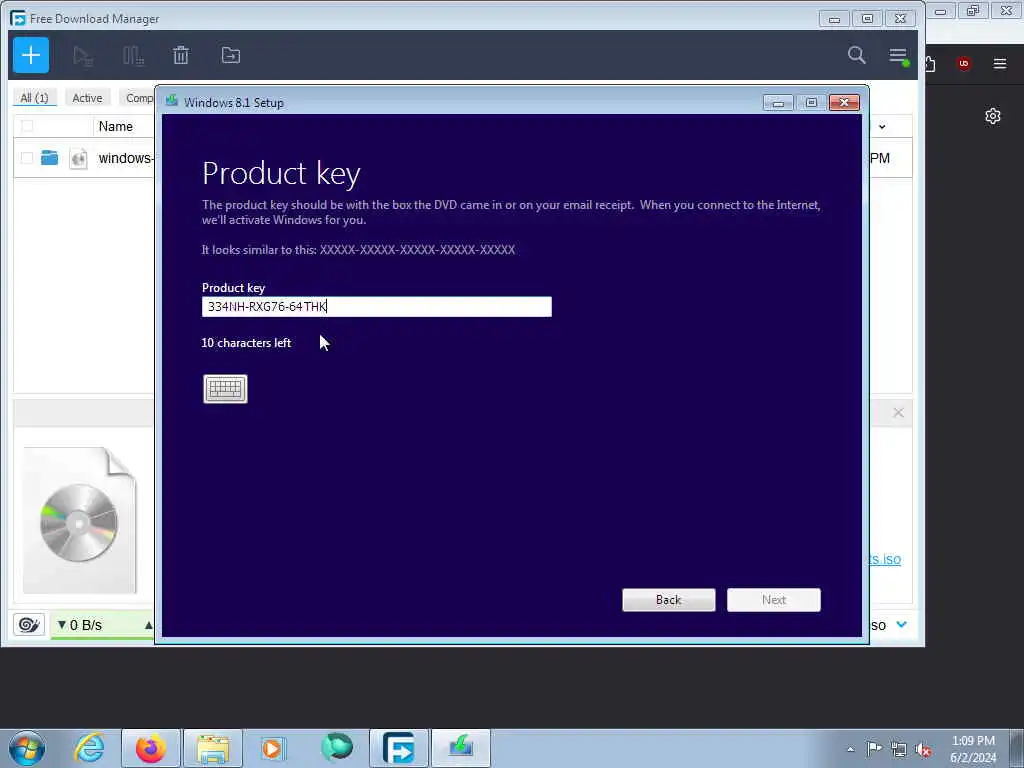
Task: Open Free Download Manager hamburger menu
Action: click(899, 56)
